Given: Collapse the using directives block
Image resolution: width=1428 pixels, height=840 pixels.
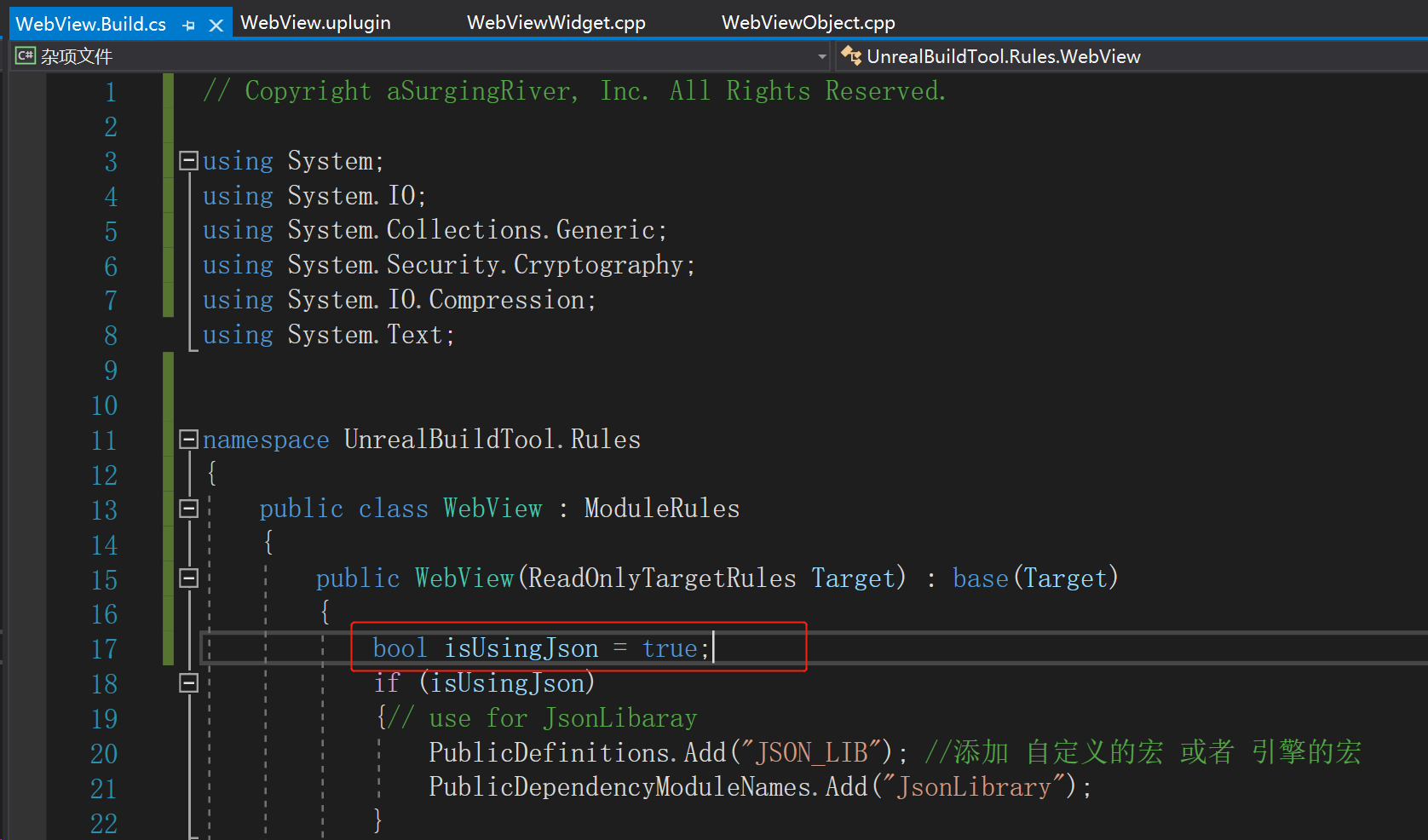Looking at the screenshot, I should click(x=188, y=160).
